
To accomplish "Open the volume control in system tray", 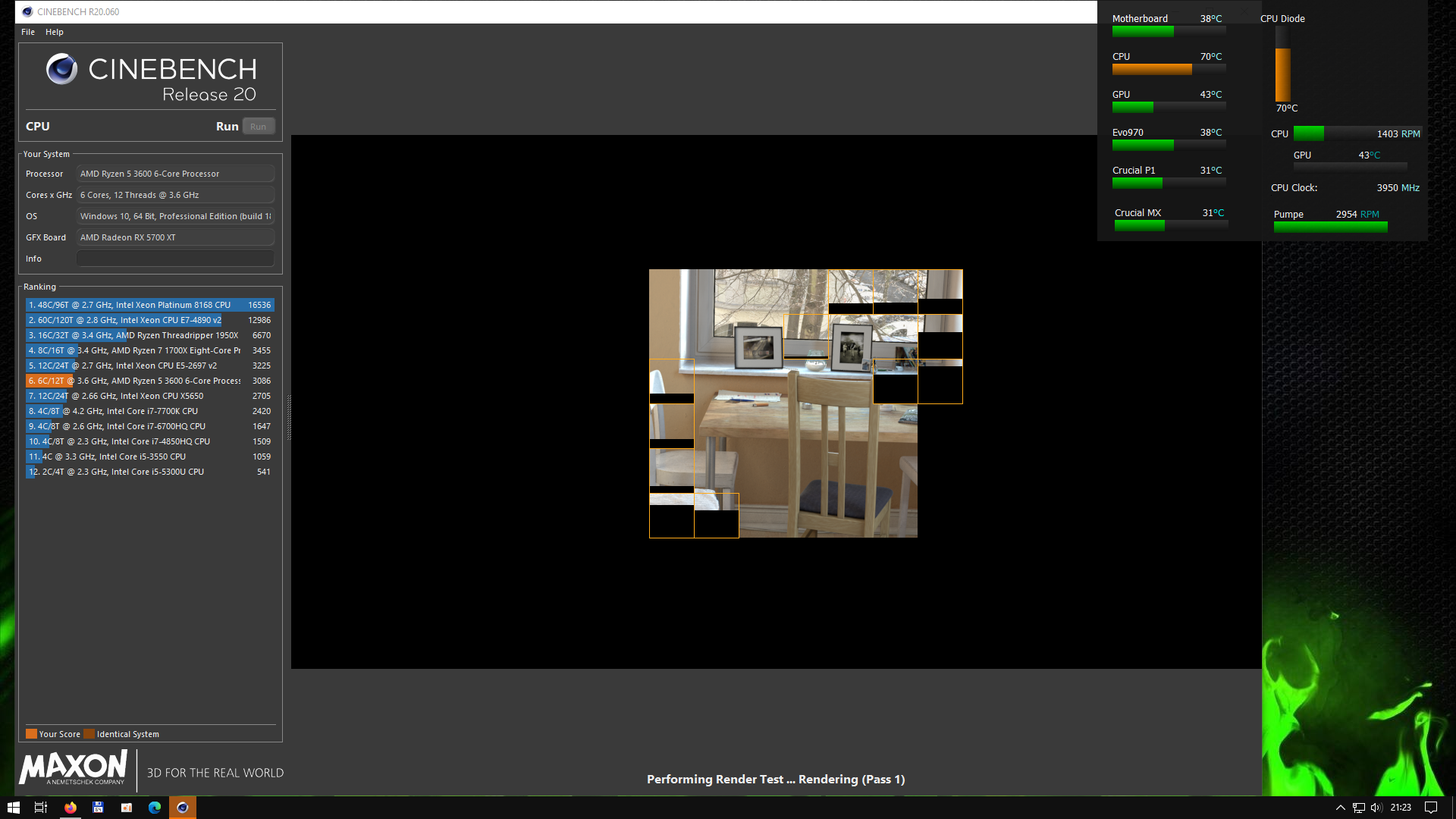I will coord(1376,808).
